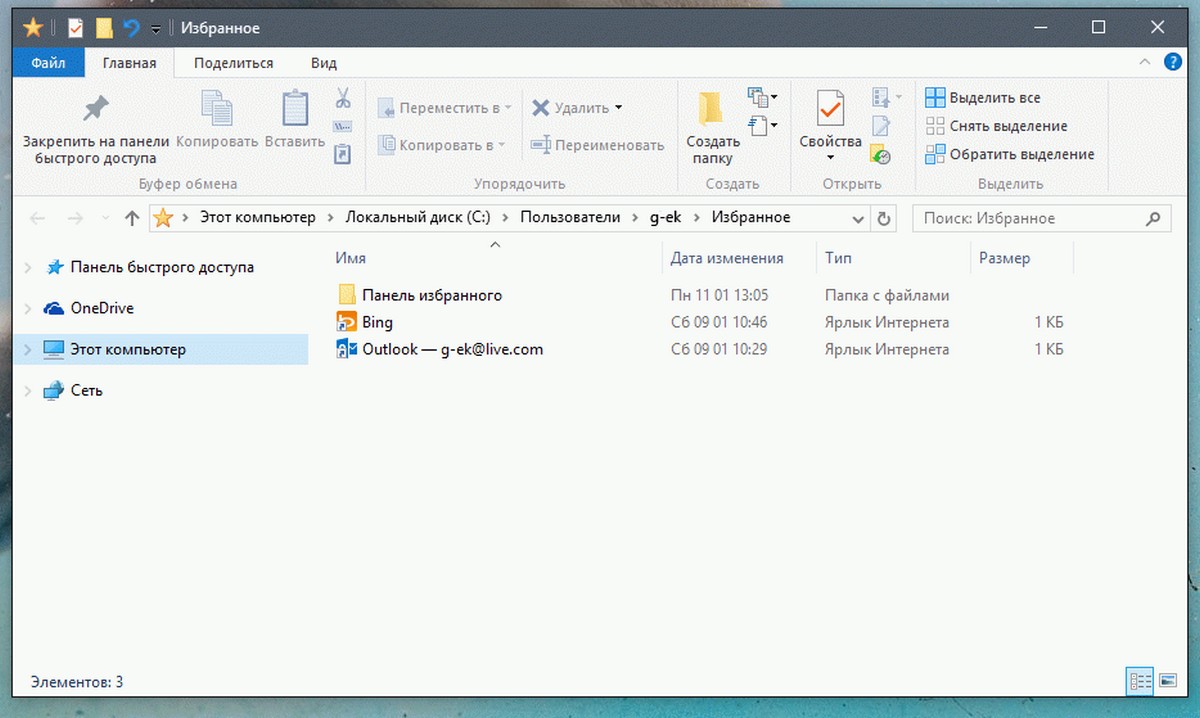Open the address bar history dropdown
The height and width of the screenshot is (718, 1200).
(x=858, y=219)
